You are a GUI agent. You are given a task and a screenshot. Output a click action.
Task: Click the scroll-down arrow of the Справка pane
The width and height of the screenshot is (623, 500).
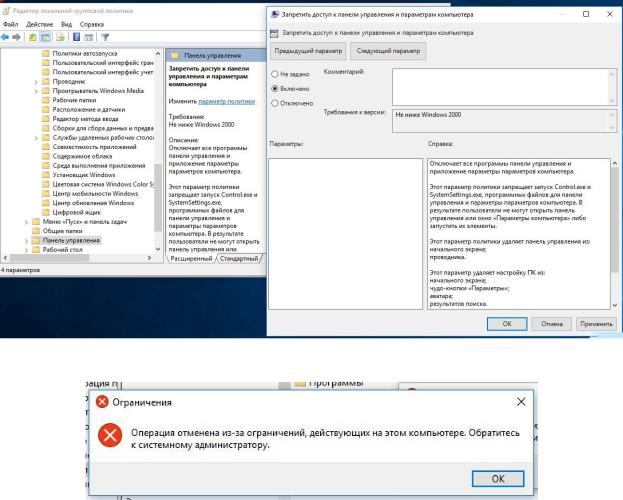tap(615, 305)
